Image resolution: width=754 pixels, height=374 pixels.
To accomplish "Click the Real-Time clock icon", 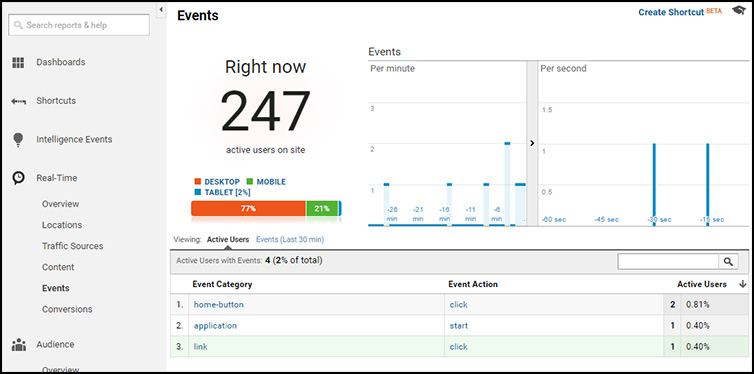I will [x=18, y=178].
